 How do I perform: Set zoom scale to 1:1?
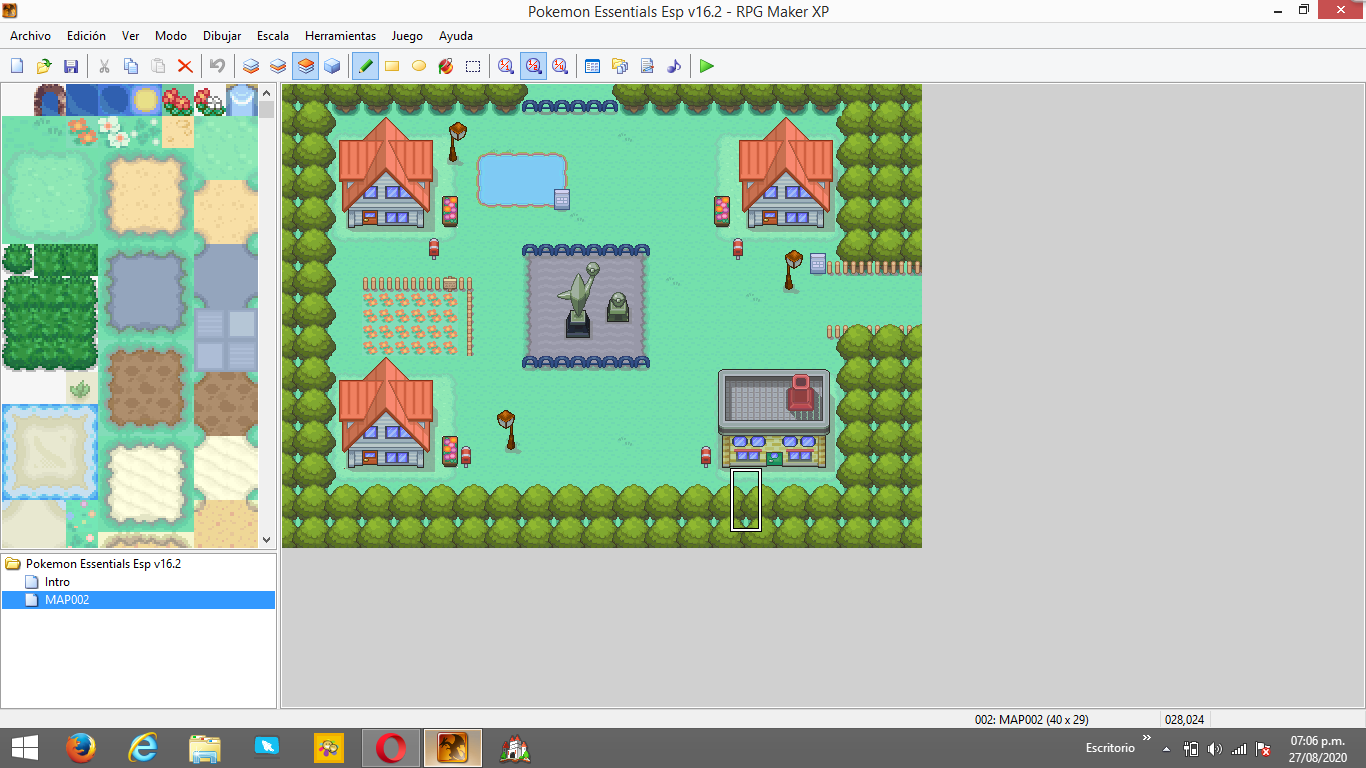coord(506,66)
